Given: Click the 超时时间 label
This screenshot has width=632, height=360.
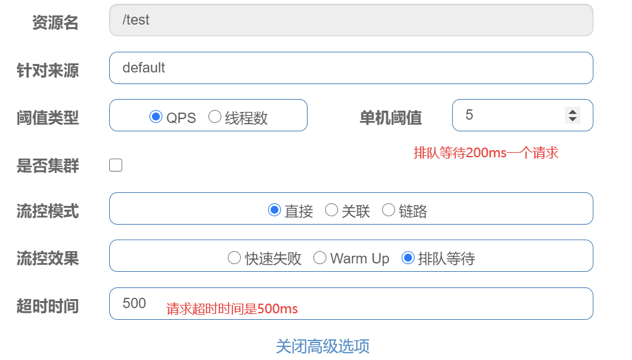Looking at the screenshot, I should point(48,306).
